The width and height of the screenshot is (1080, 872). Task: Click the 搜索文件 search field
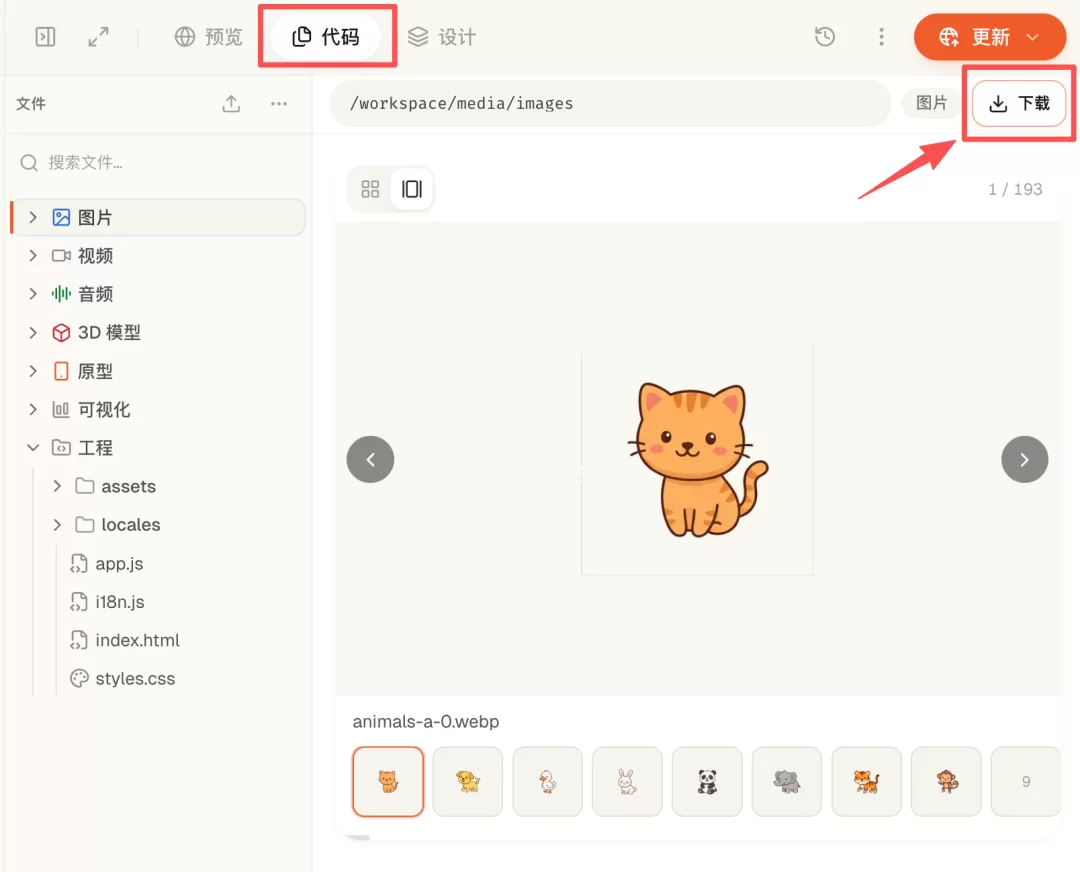(158, 163)
